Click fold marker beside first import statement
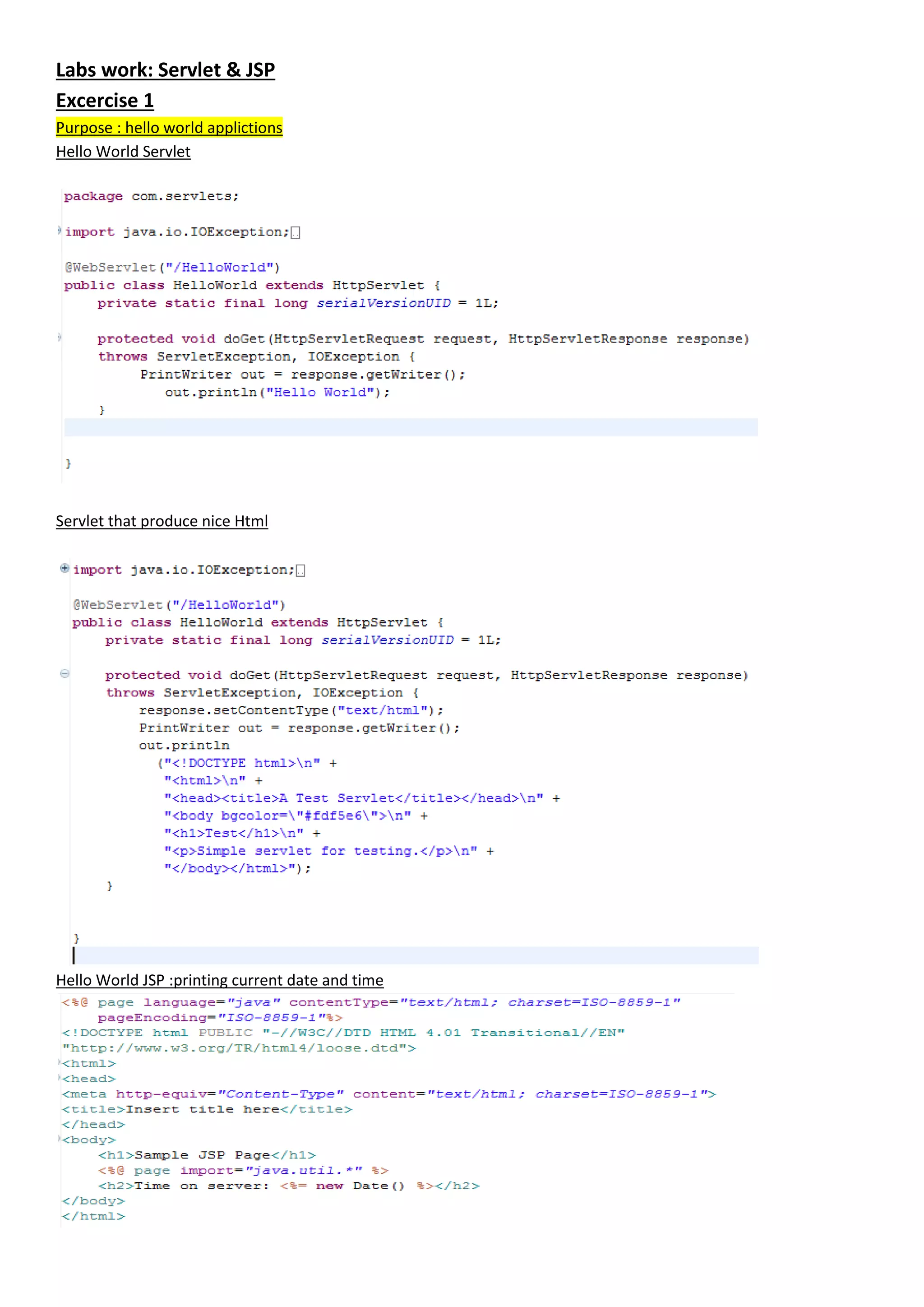The width and height of the screenshot is (924, 1307). [x=59, y=231]
